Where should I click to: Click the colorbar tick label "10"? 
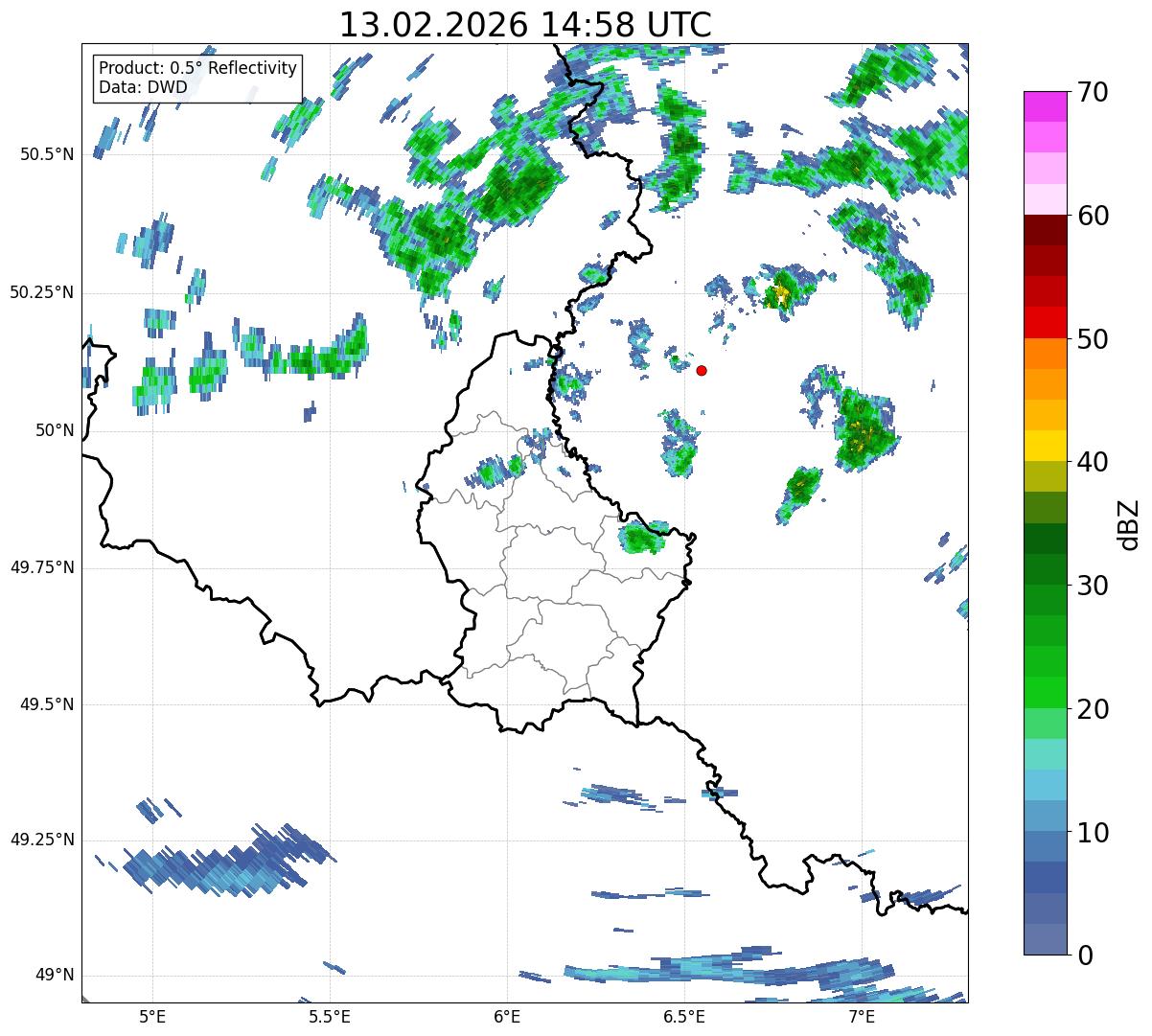[1092, 832]
